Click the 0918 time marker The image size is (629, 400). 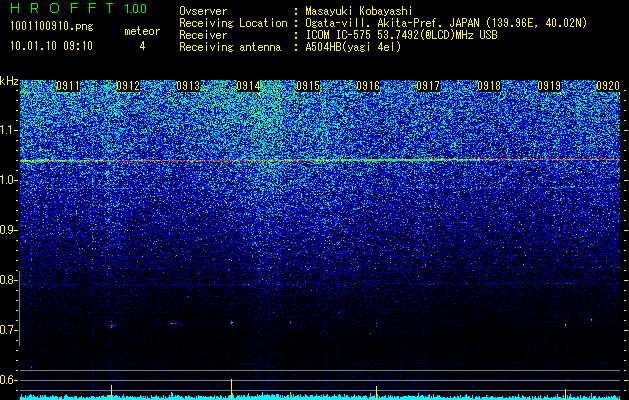point(489,86)
